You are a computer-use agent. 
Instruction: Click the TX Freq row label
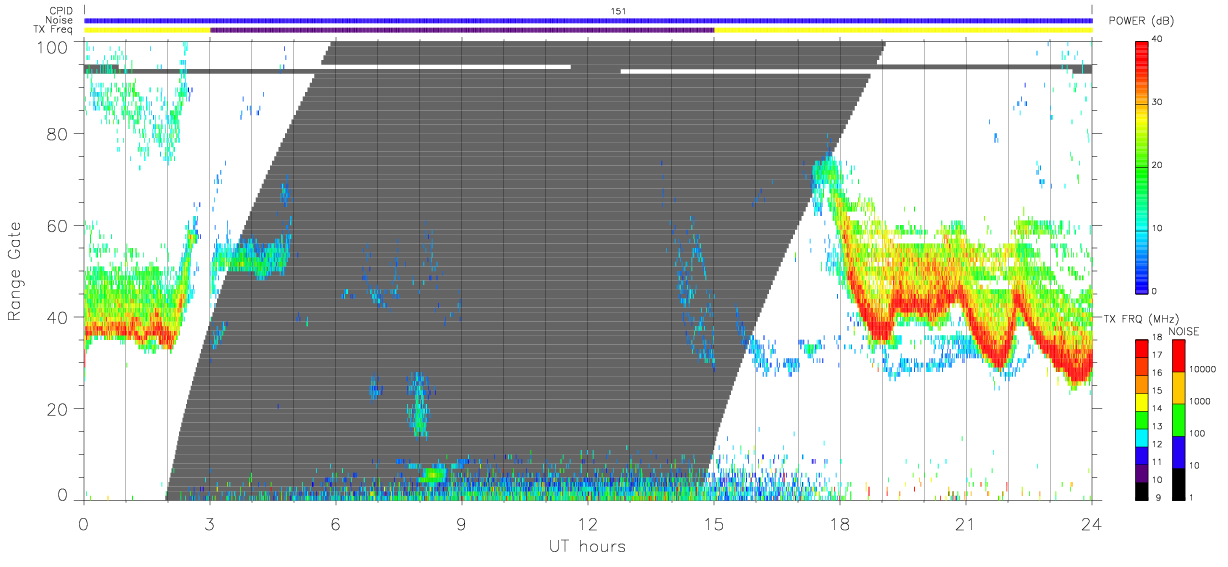(x=53, y=30)
